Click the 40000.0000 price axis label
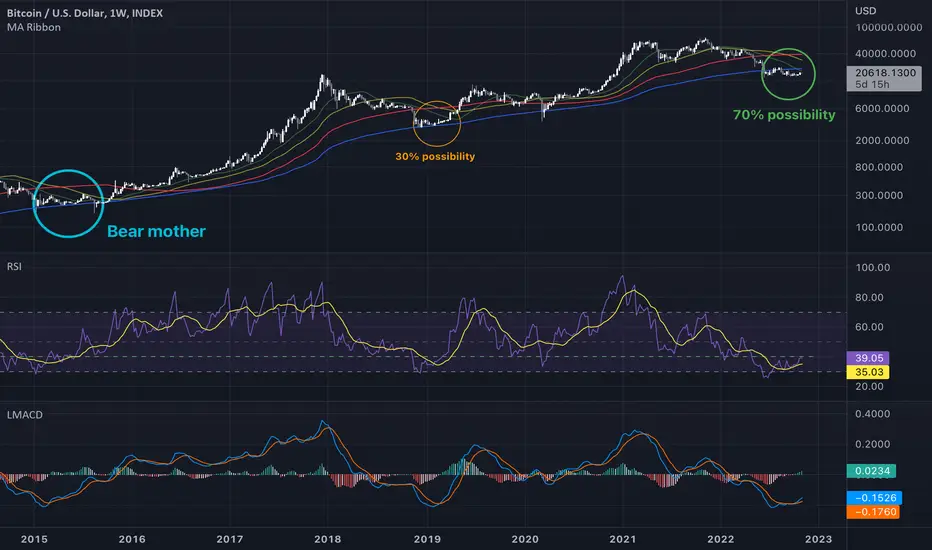Screen dimensions: 932x550 click(886, 54)
